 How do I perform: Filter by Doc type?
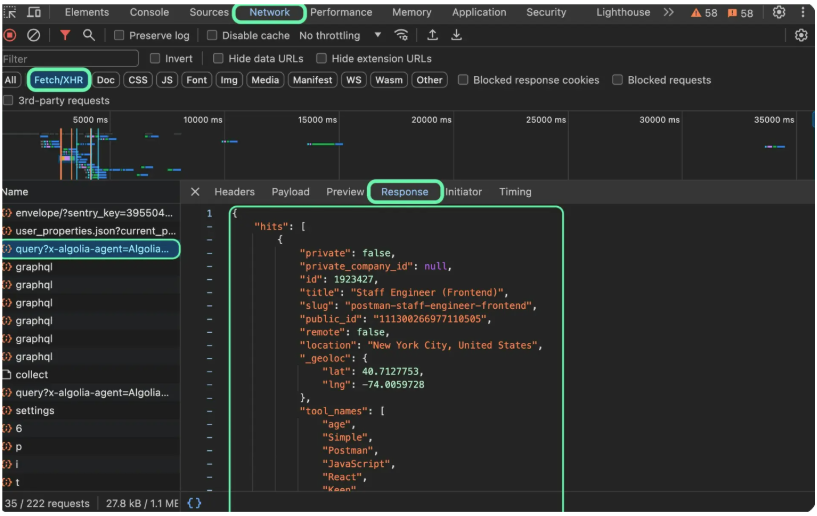tap(105, 80)
